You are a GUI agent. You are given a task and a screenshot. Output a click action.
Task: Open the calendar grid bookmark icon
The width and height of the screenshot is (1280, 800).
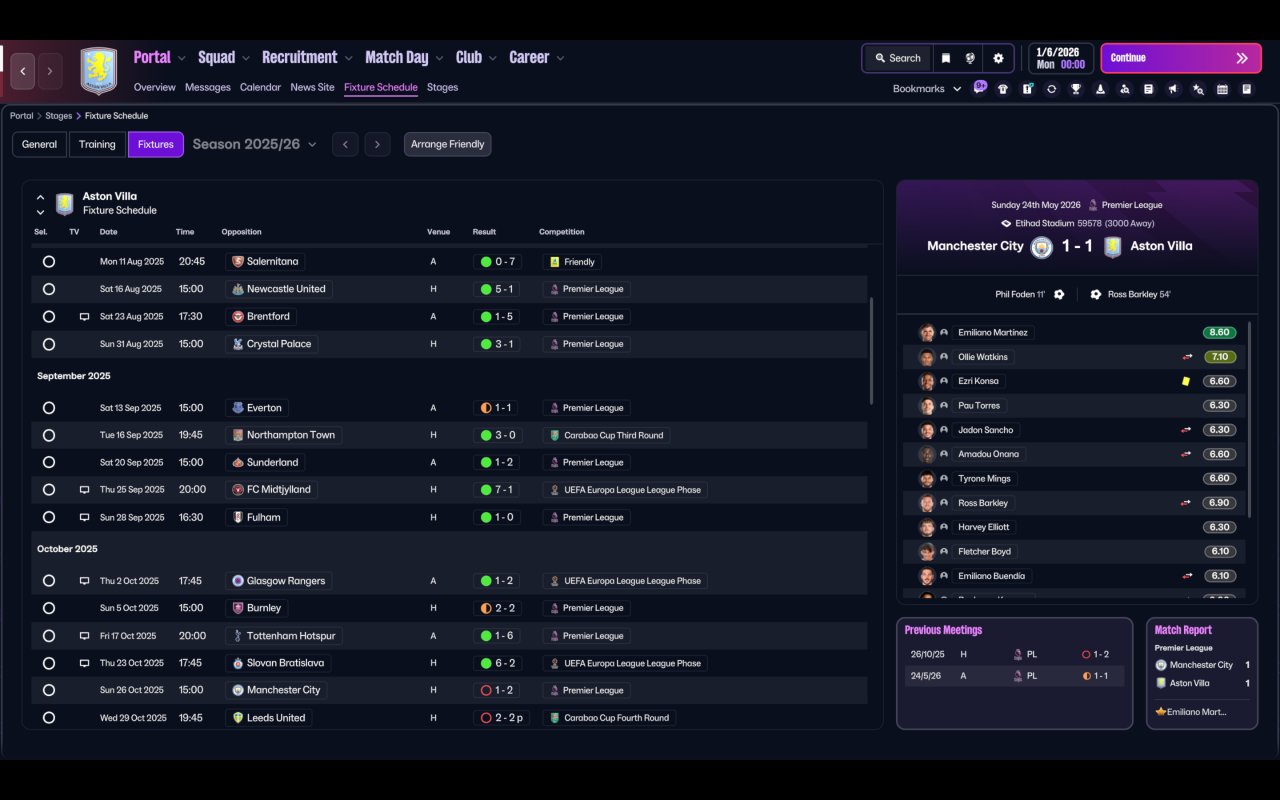tap(1222, 89)
